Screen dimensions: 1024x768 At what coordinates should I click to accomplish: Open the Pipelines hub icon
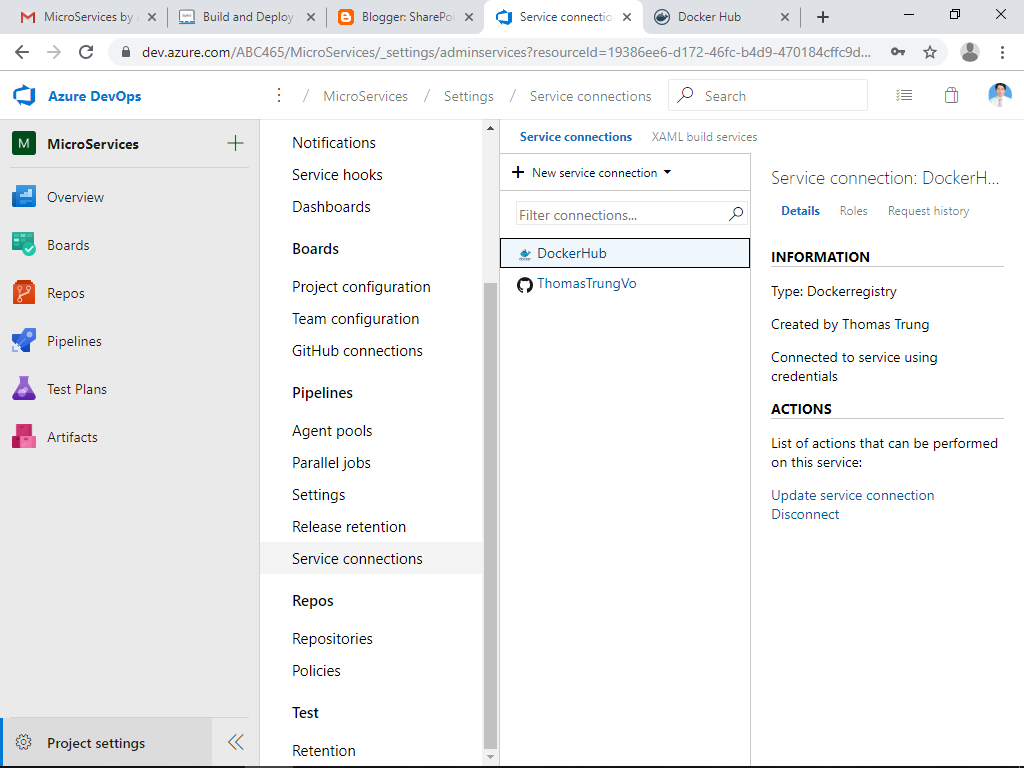pyautogui.click(x=24, y=341)
